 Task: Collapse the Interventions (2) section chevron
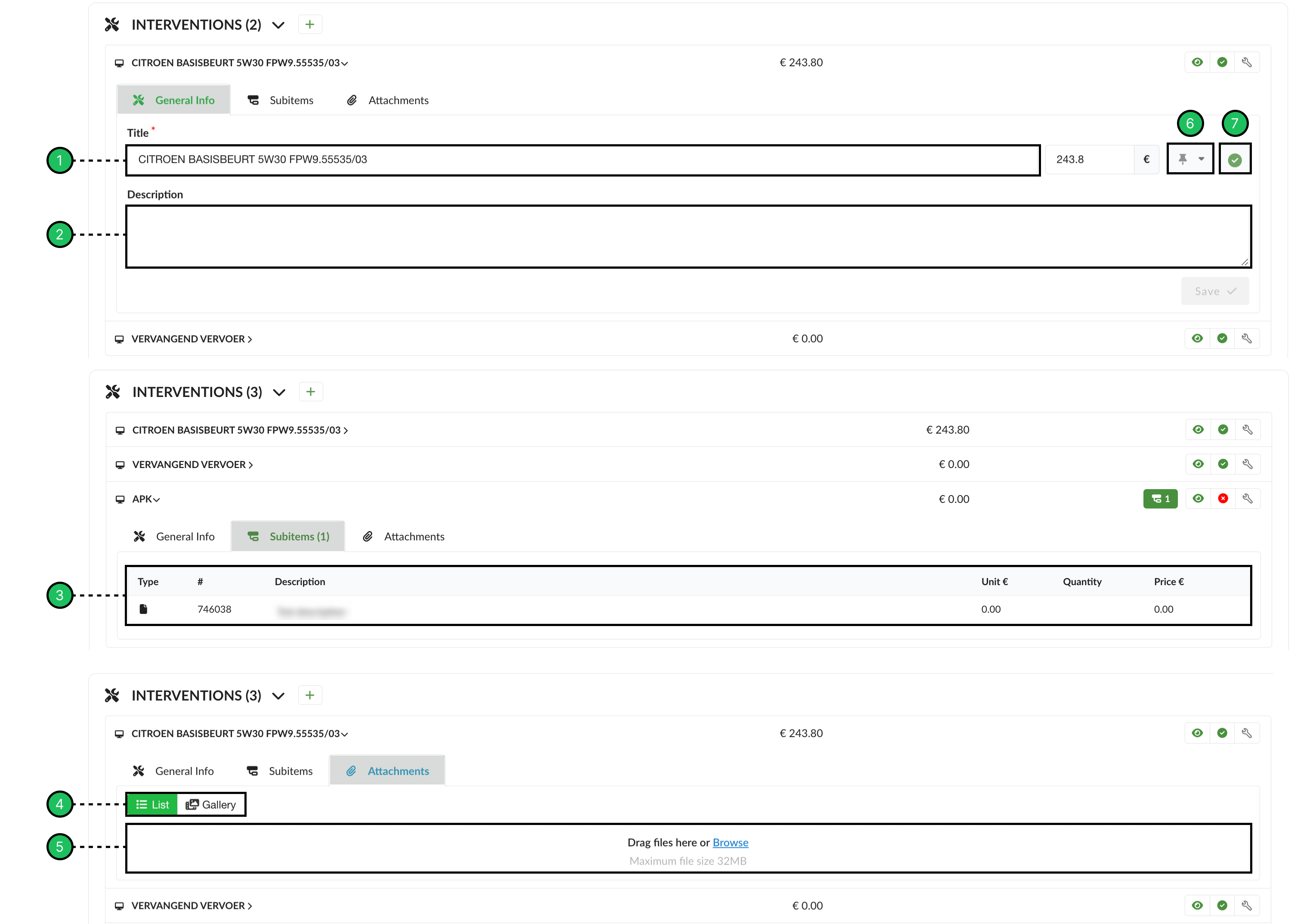(278, 25)
